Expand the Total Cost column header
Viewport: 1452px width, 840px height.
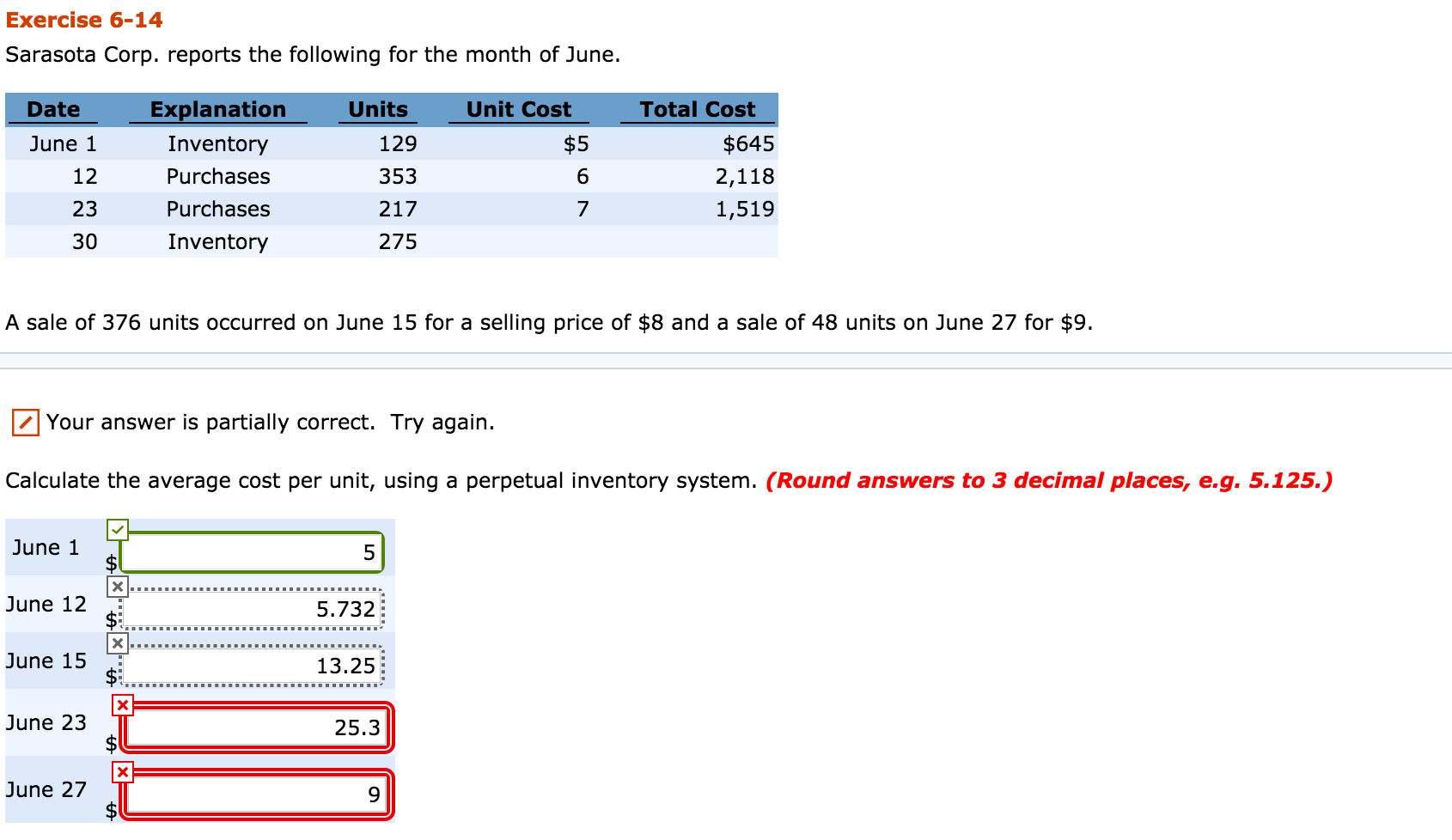click(x=696, y=109)
